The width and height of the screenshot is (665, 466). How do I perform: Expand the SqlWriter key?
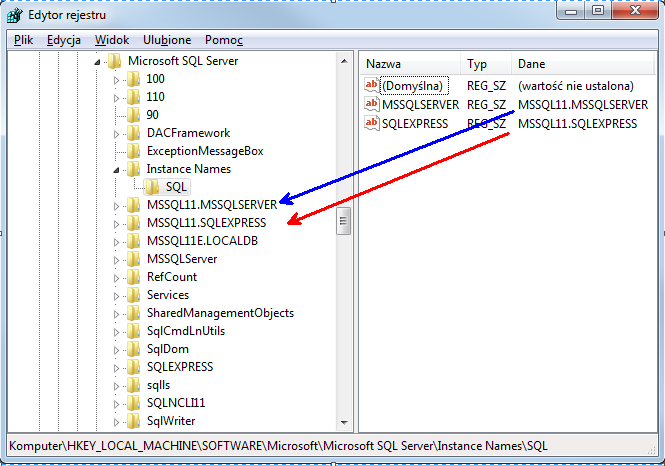(116, 422)
